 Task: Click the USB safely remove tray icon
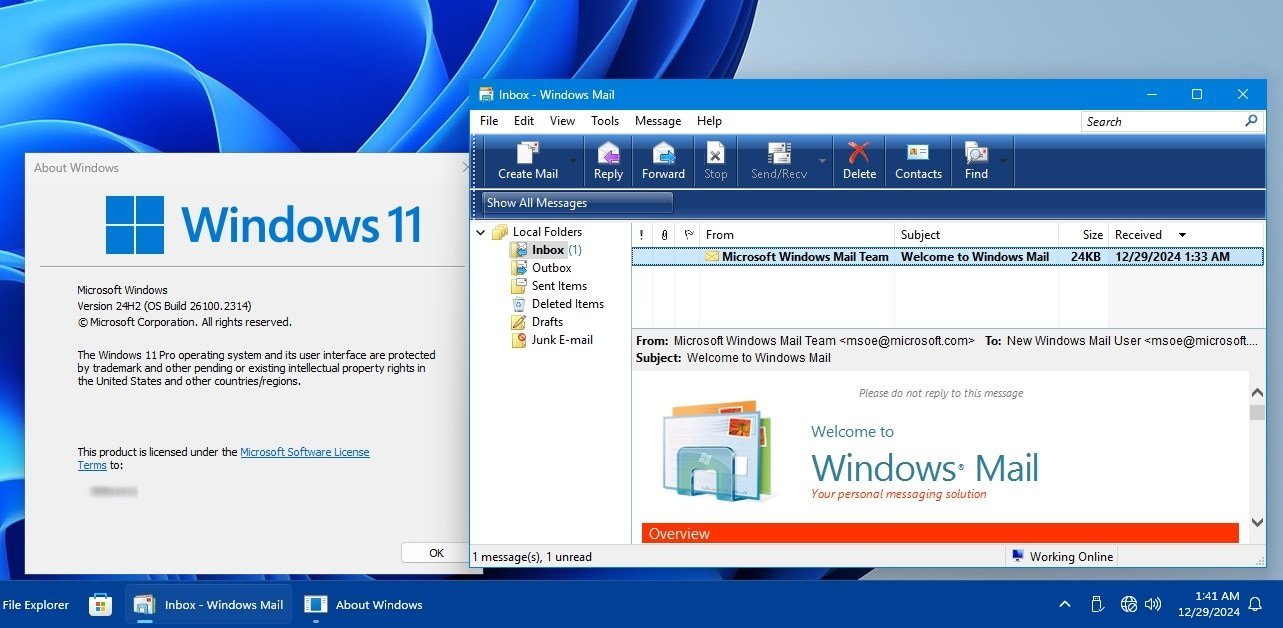(1096, 604)
